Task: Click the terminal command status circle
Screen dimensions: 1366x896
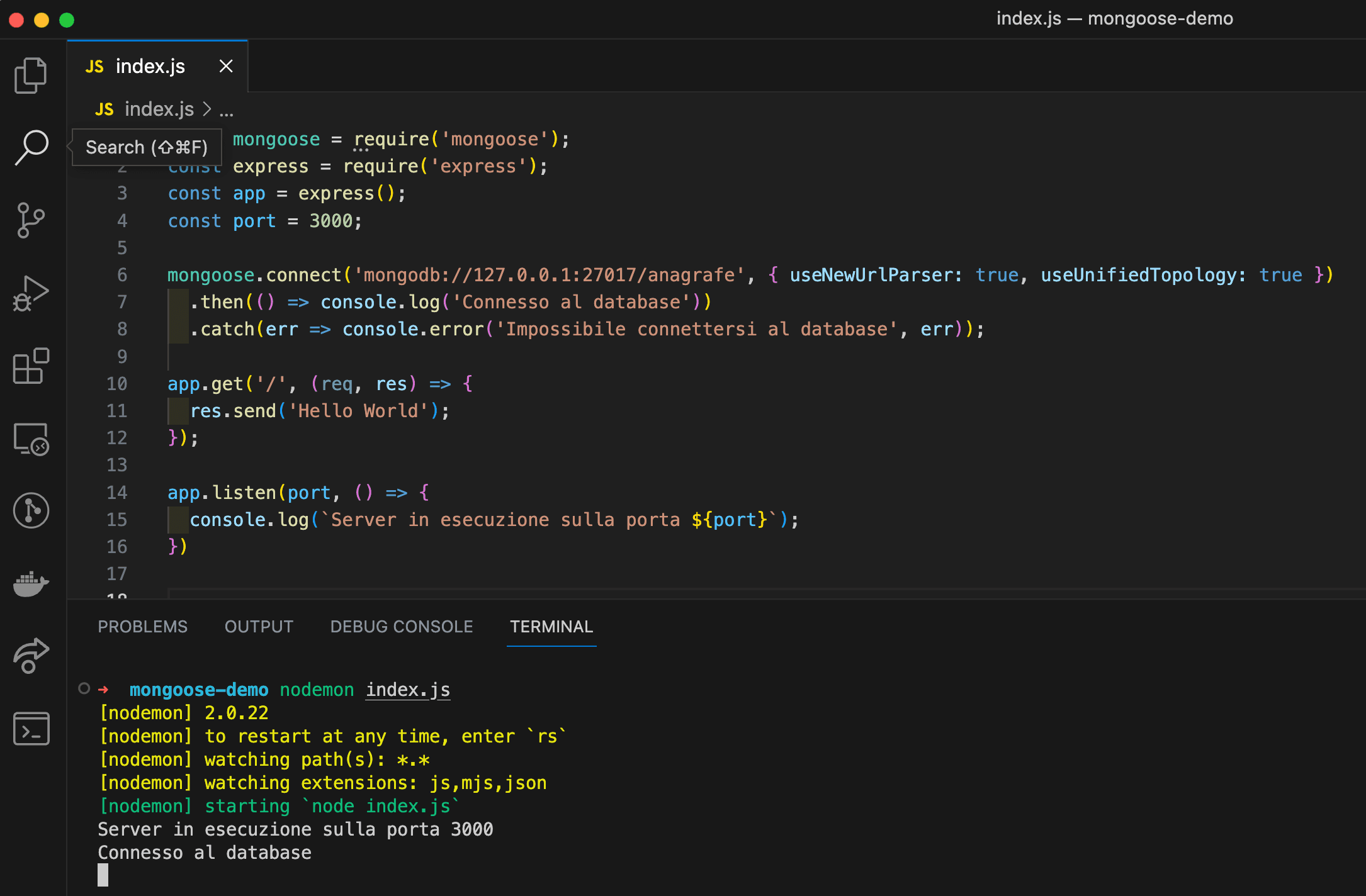Action: pos(84,689)
